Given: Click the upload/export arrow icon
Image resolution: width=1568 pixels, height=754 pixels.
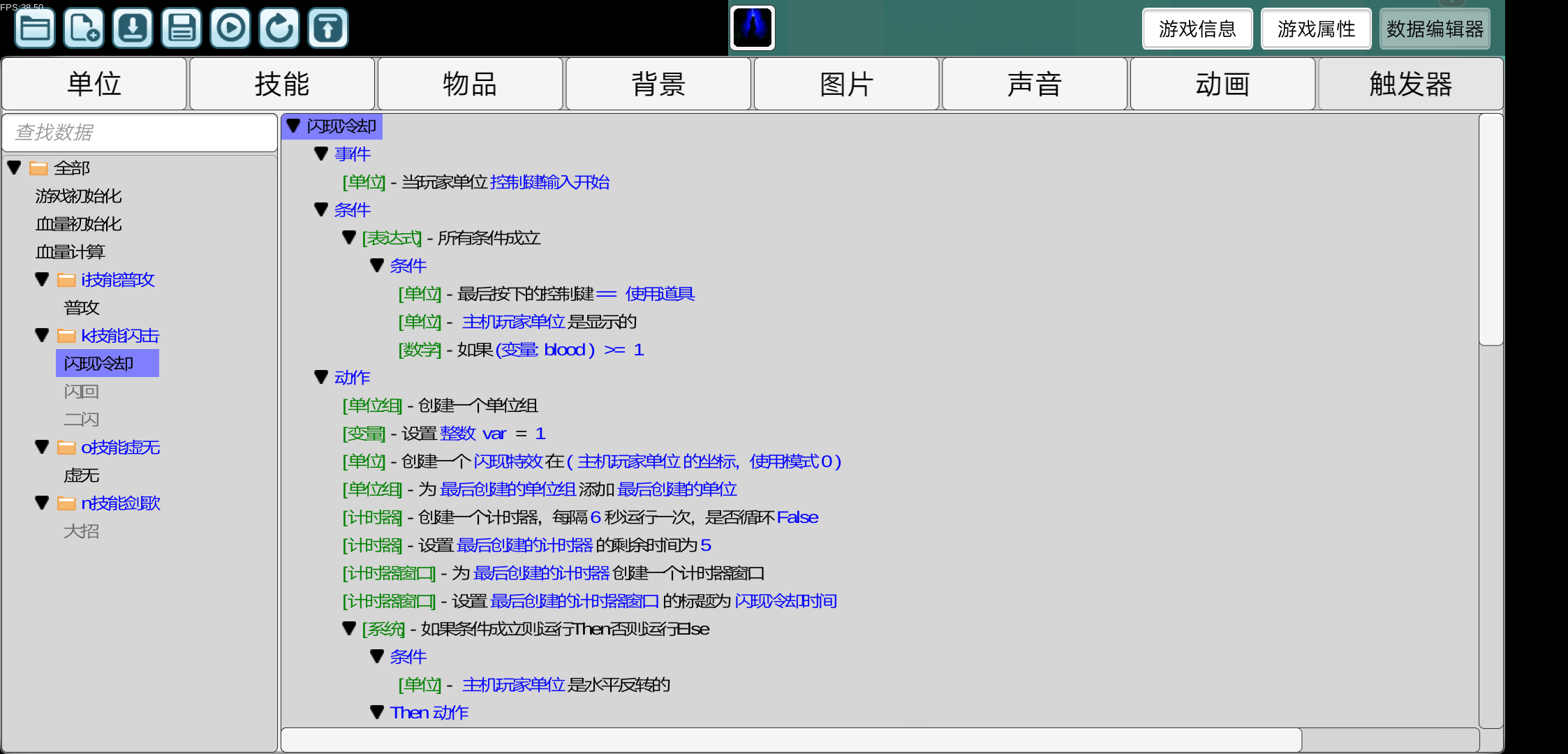Looking at the screenshot, I should click(x=328, y=28).
